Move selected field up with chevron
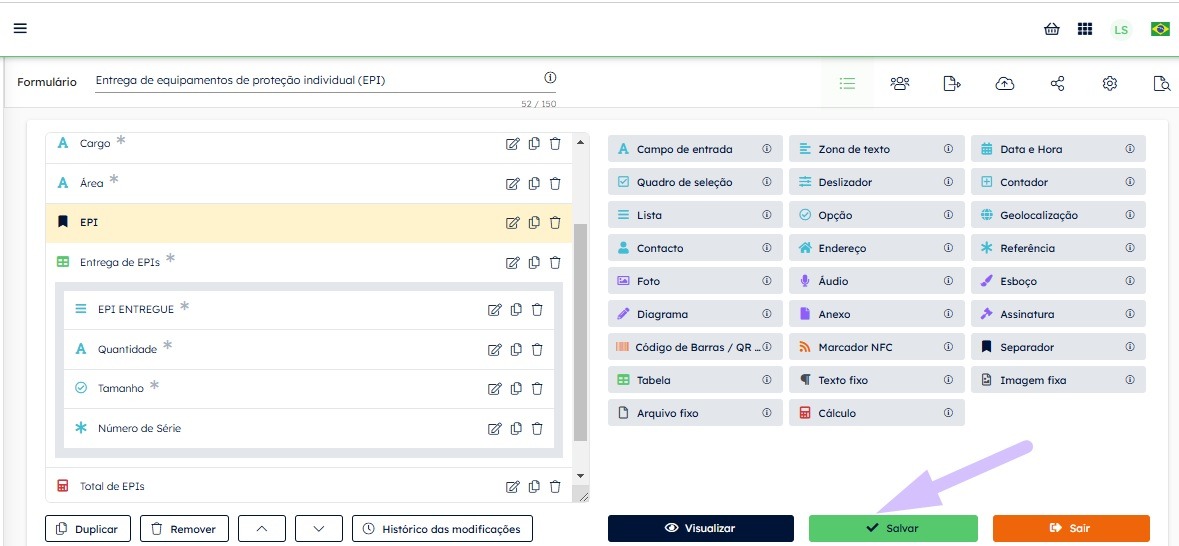 tap(262, 529)
